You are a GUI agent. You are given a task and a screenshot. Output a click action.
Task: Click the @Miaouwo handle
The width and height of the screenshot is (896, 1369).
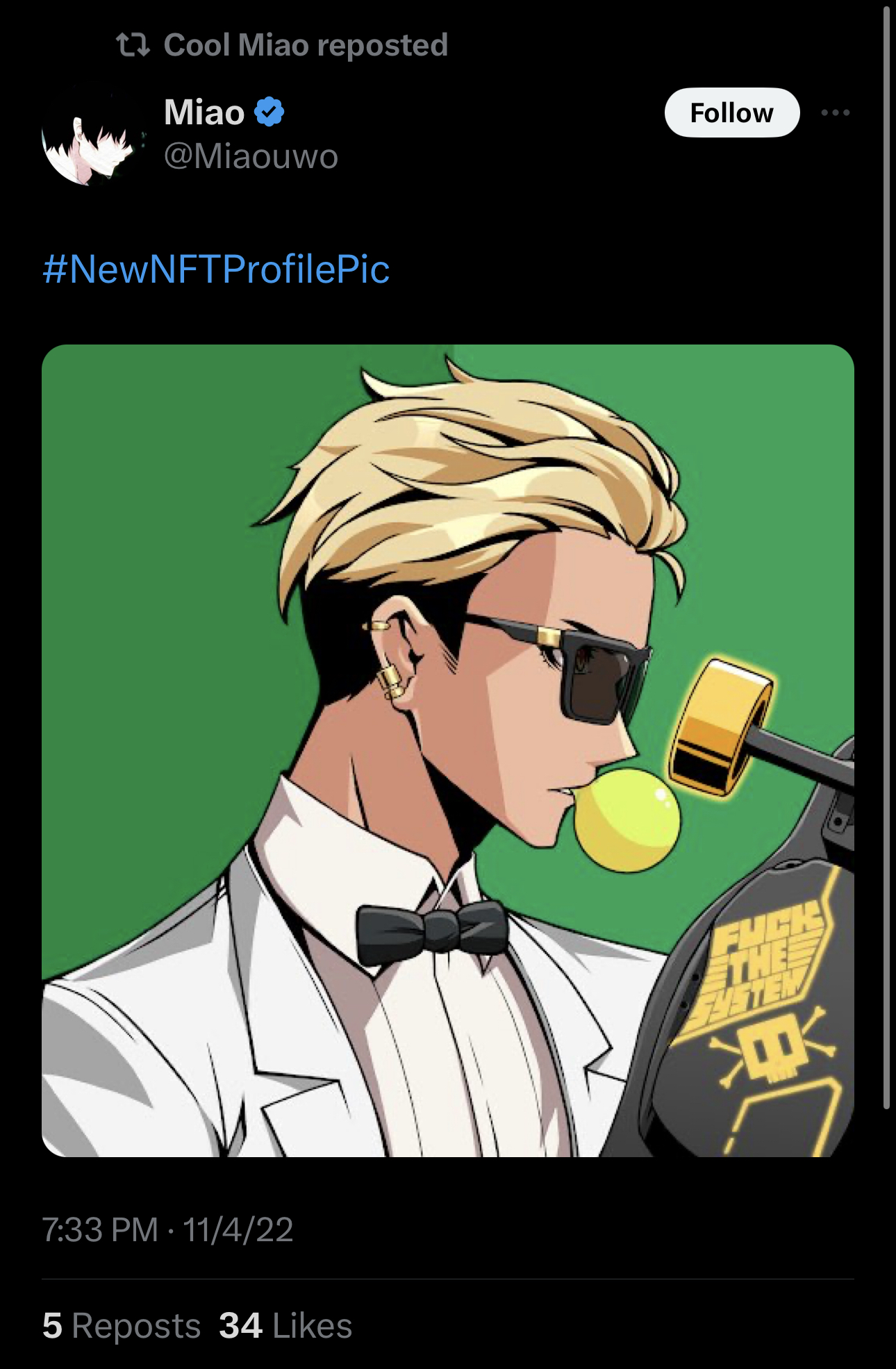251,156
